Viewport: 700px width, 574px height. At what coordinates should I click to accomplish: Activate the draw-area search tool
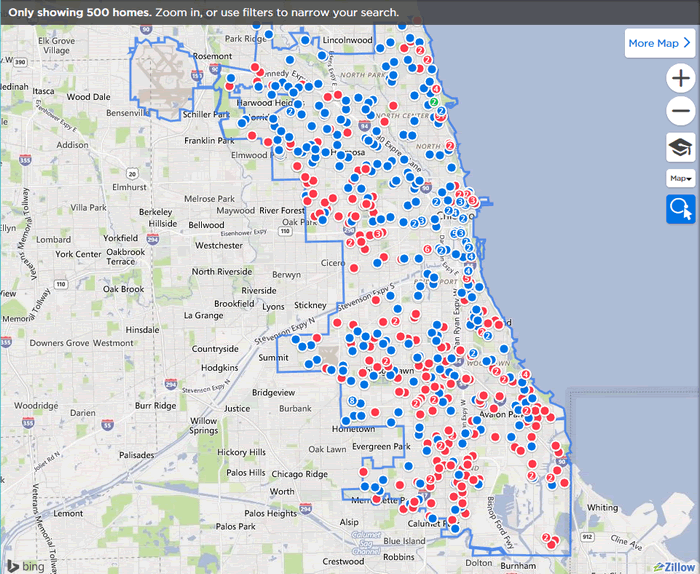coord(680,208)
